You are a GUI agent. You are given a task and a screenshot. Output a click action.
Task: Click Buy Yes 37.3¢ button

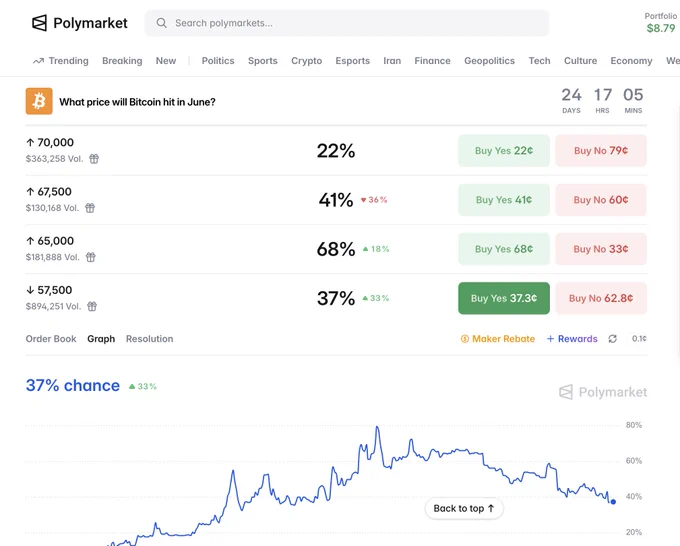pos(503,298)
